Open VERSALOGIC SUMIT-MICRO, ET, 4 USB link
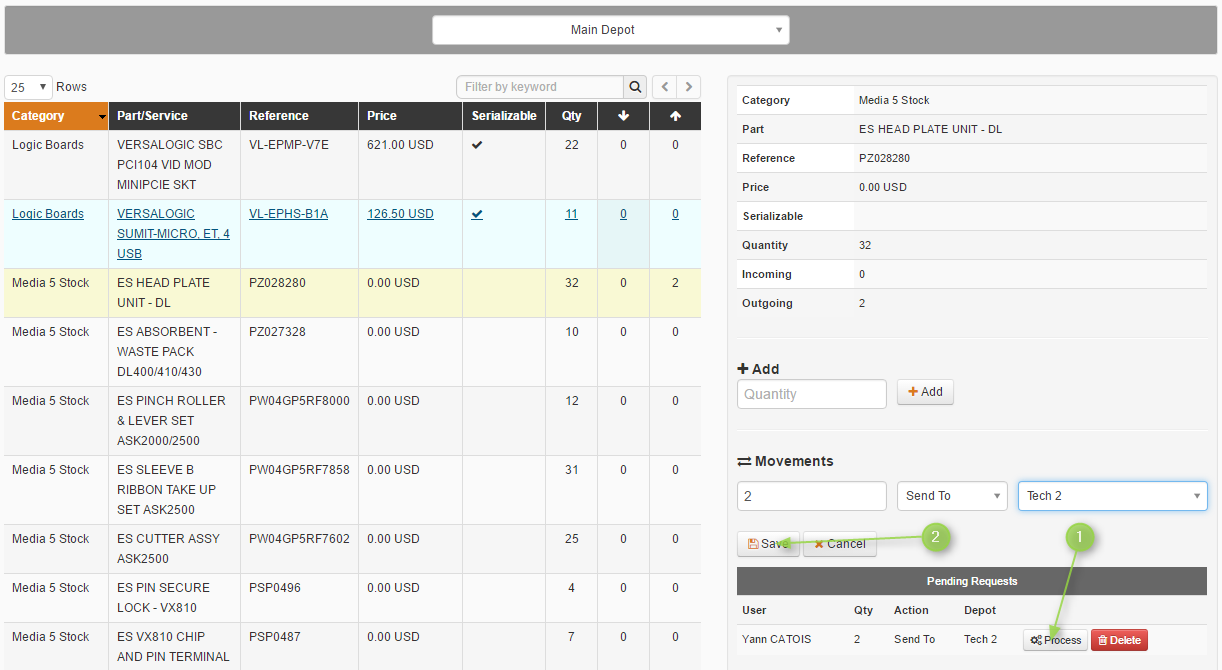This screenshot has height=670, width=1222. pos(173,234)
